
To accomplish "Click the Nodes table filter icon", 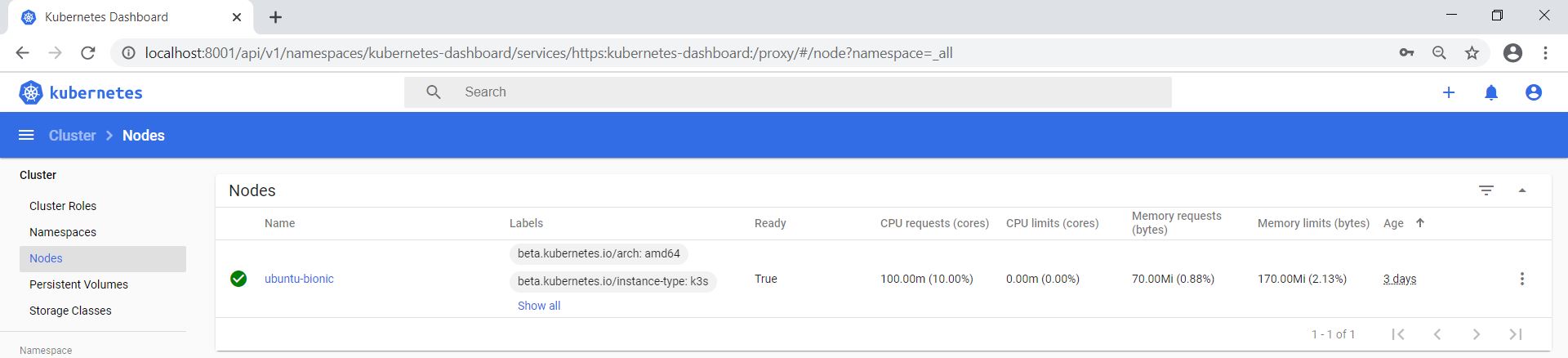I will [1486, 190].
